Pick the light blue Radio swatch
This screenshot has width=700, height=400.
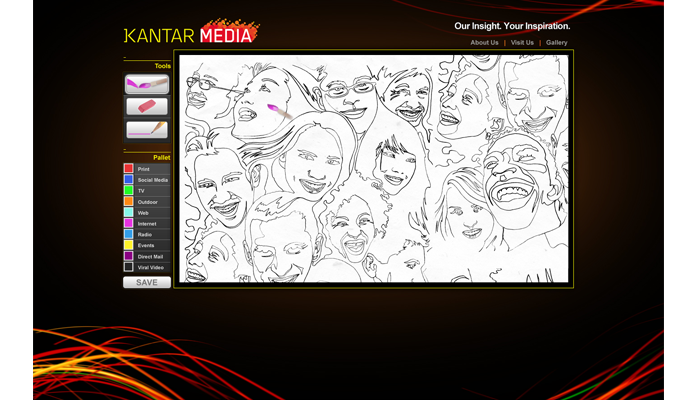(129, 235)
